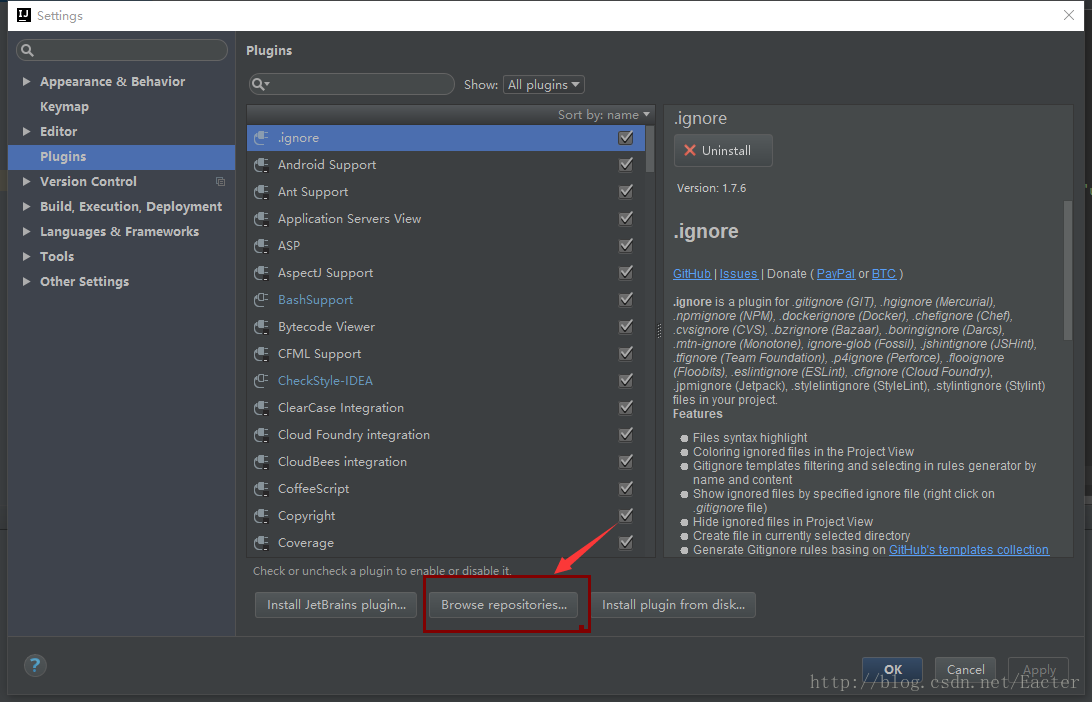Toggle the ASP plugin checkbox
Image resolution: width=1092 pixels, height=702 pixels.
click(x=626, y=246)
